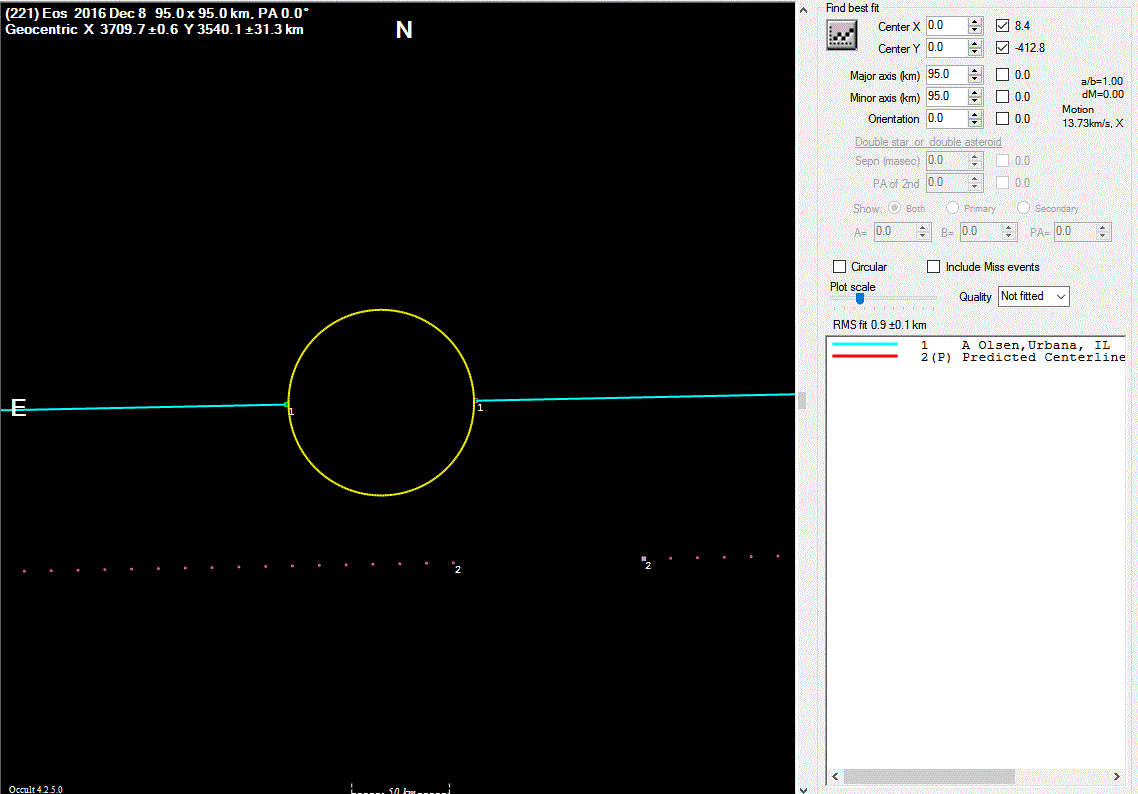Viewport: 1138px width, 794px height.
Task: Select the Secondary radio button
Action: pos(1023,208)
